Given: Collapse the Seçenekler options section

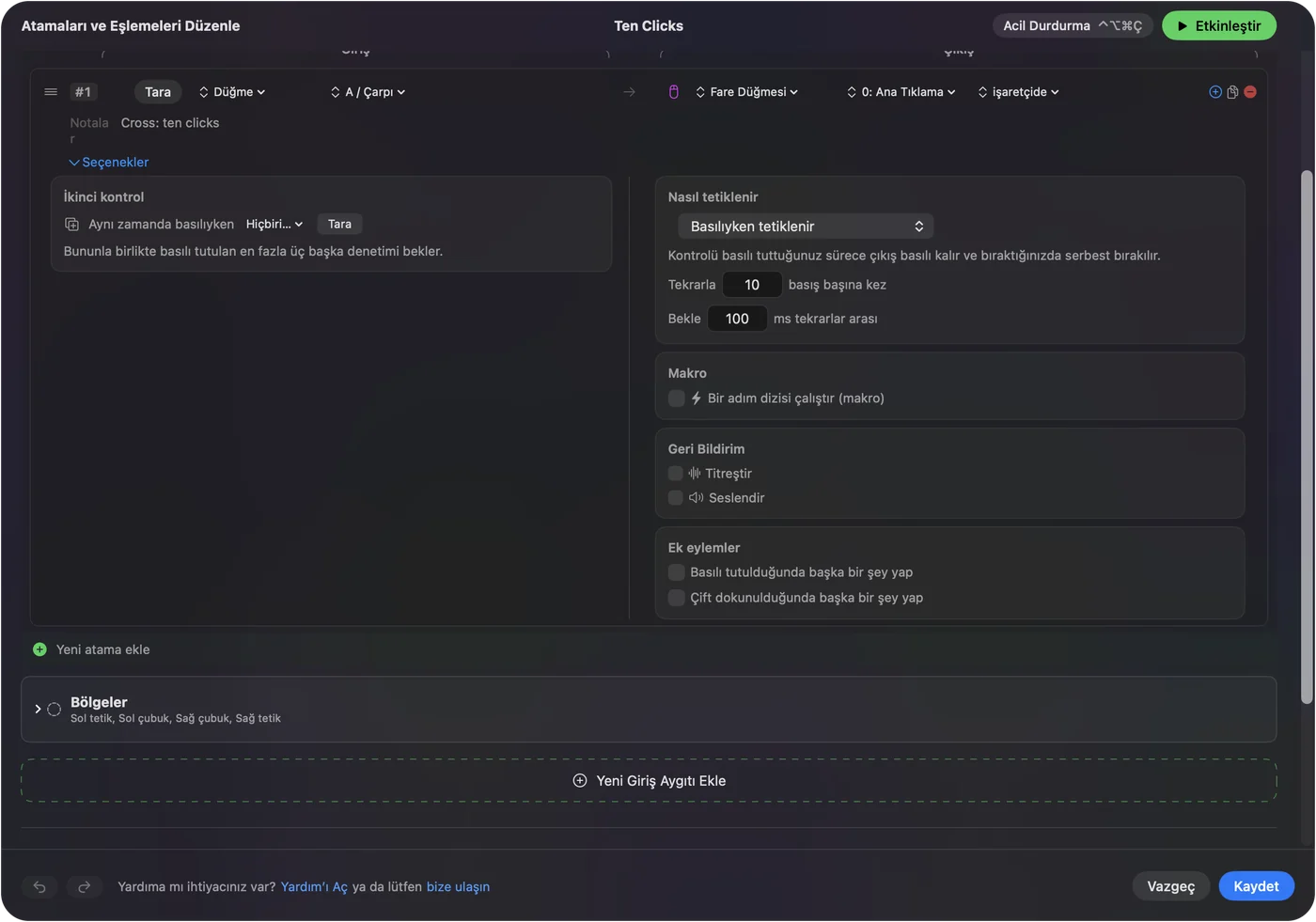Looking at the screenshot, I should [x=109, y=163].
